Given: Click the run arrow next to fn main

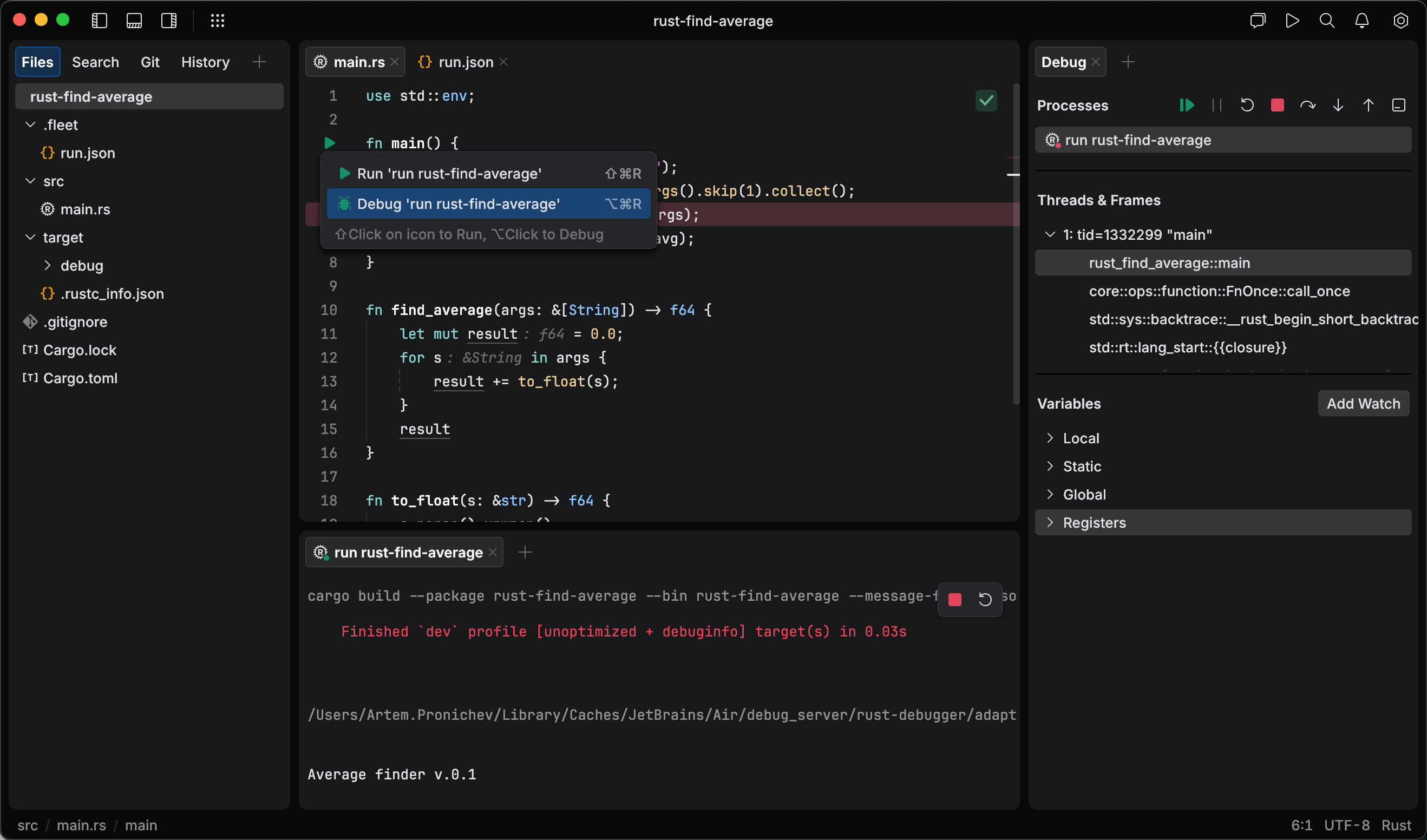Looking at the screenshot, I should tap(330, 143).
